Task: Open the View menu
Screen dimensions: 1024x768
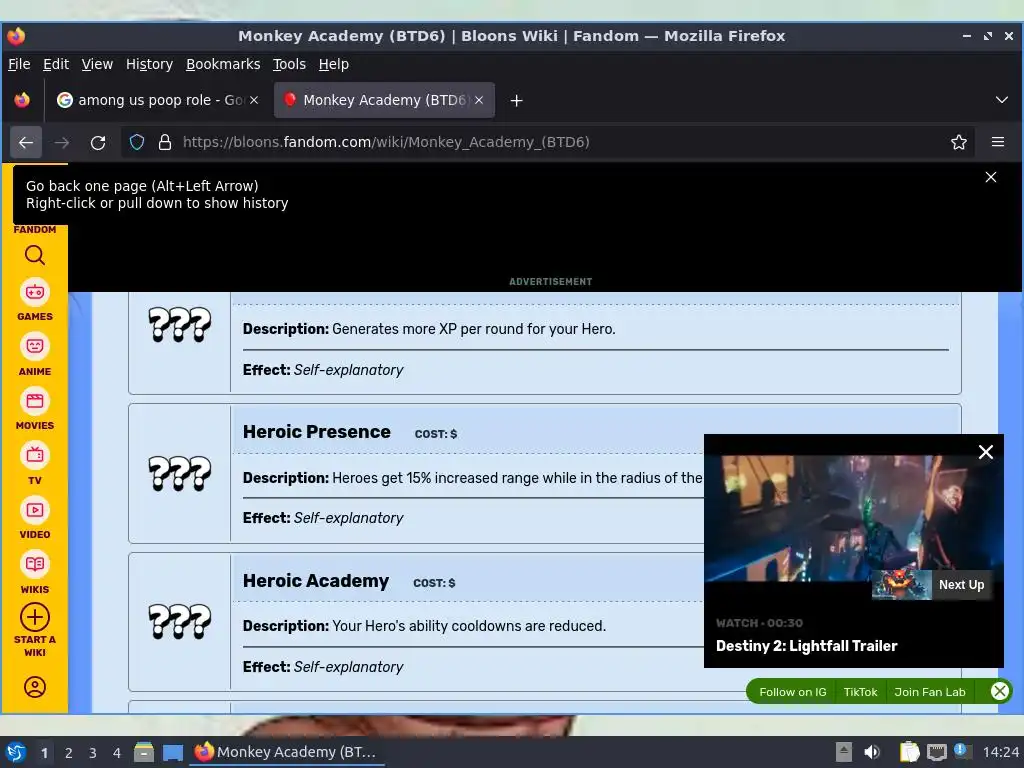Action: point(97,64)
